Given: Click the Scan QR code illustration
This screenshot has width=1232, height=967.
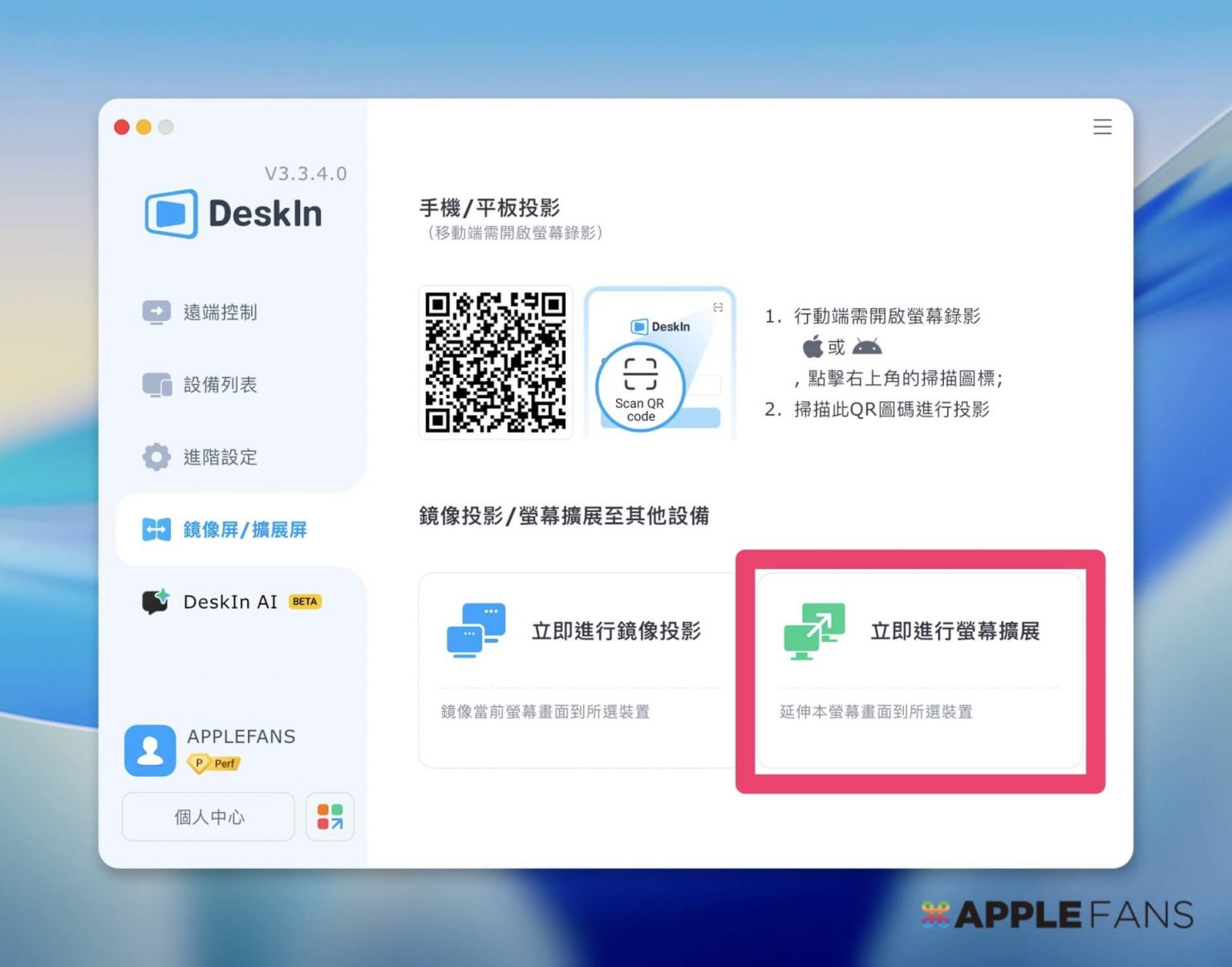Looking at the screenshot, I should click(659, 364).
